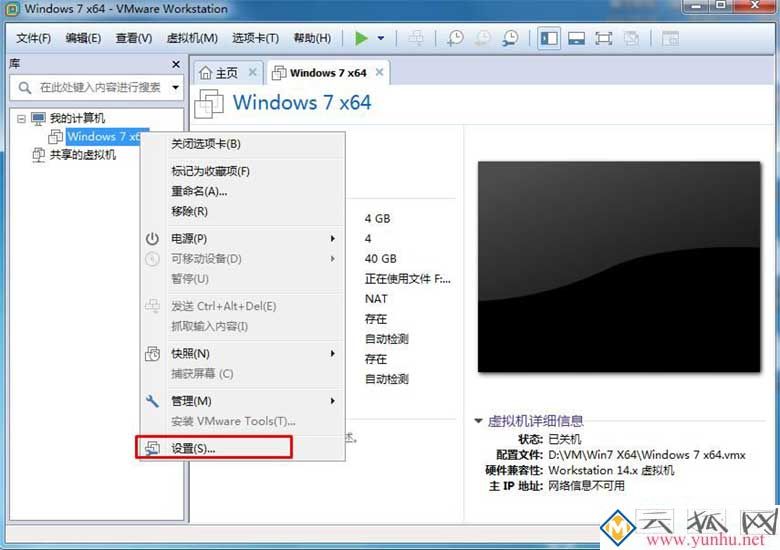780x550 pixels.
Task: Expand the 快照(N) submenu arrow
Action: tap(333, 354)
